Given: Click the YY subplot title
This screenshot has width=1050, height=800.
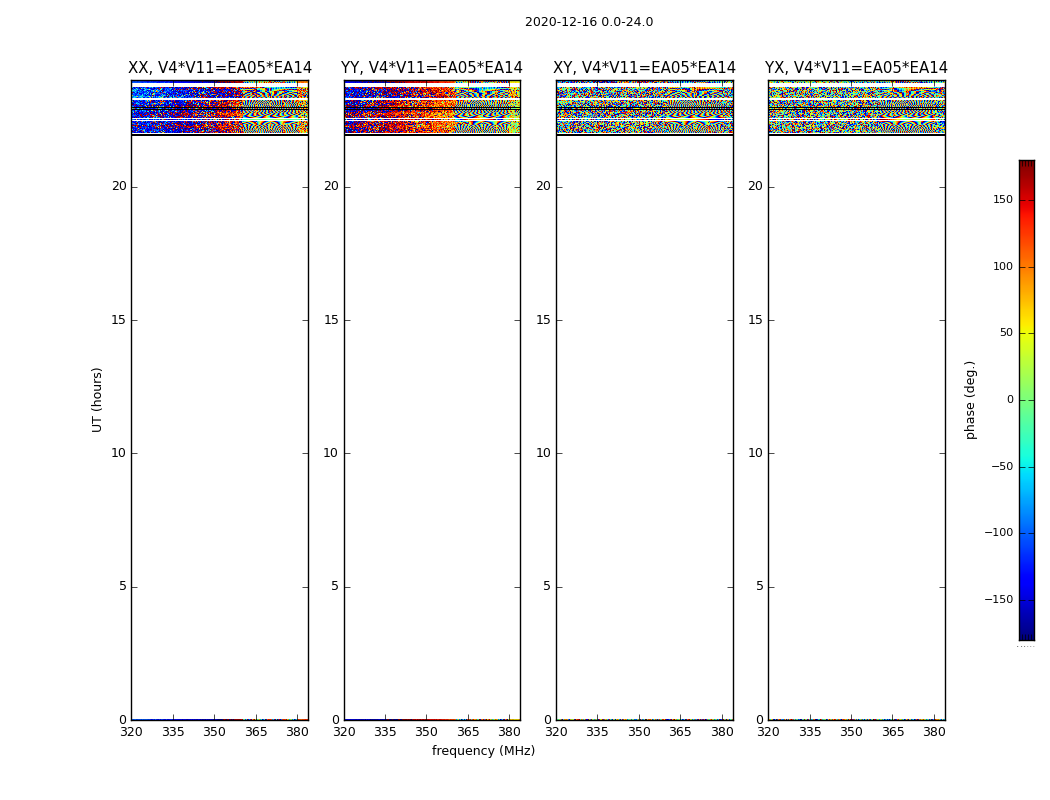Looking at the screenshot, I should (431, 68).
